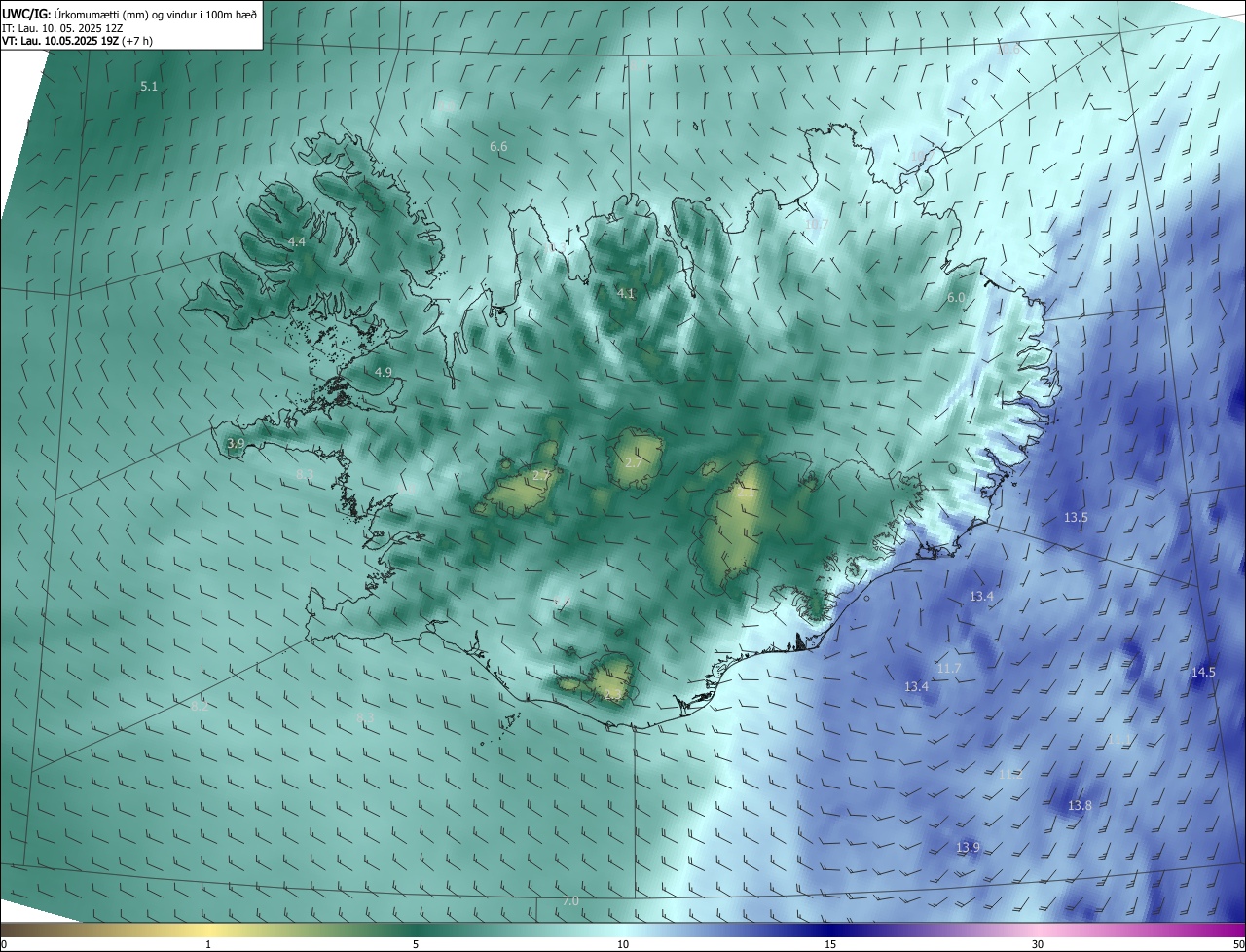Click the 4.1 value label
1246x952 pixels.
click(626, 293)
